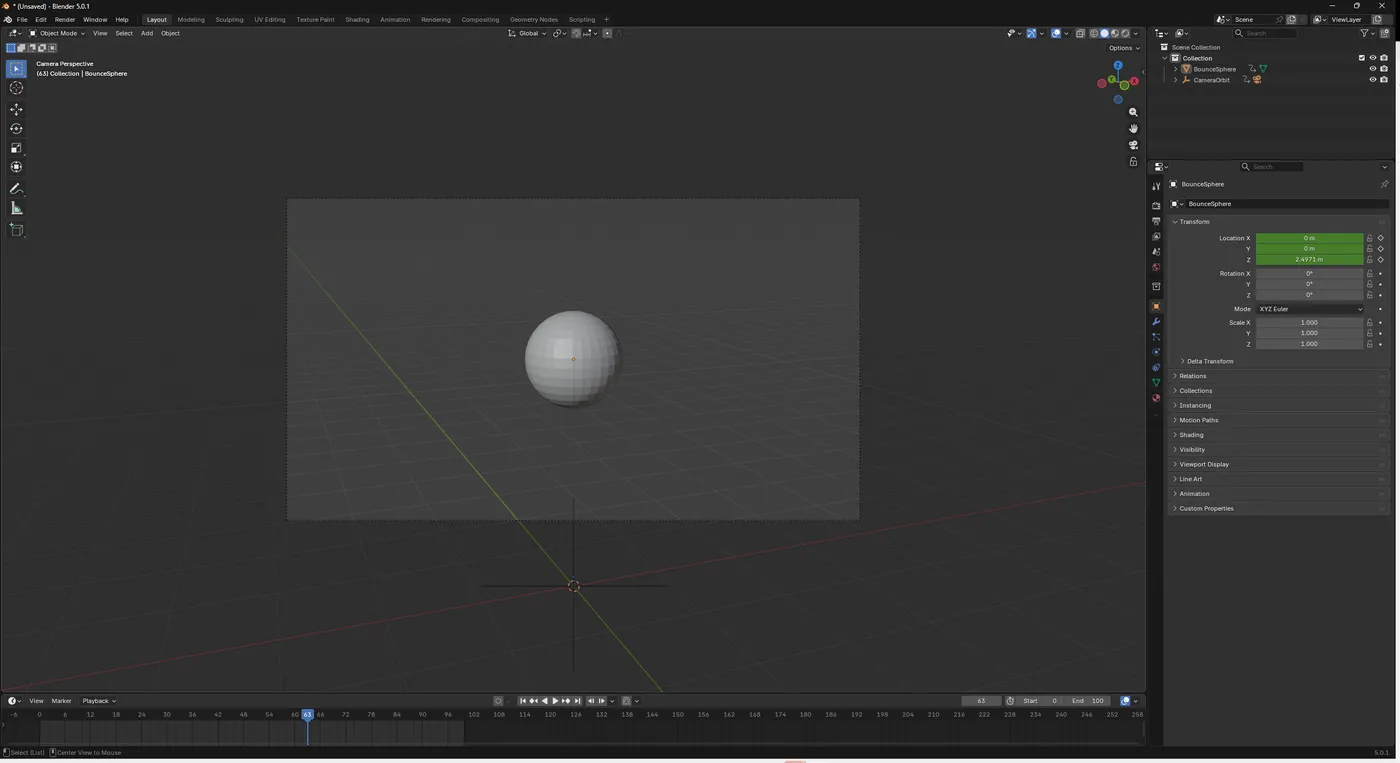This screenshot has height=763, width=1400.
Task: Hide CameraOrbit in viewport
Action: (1372, 80)
